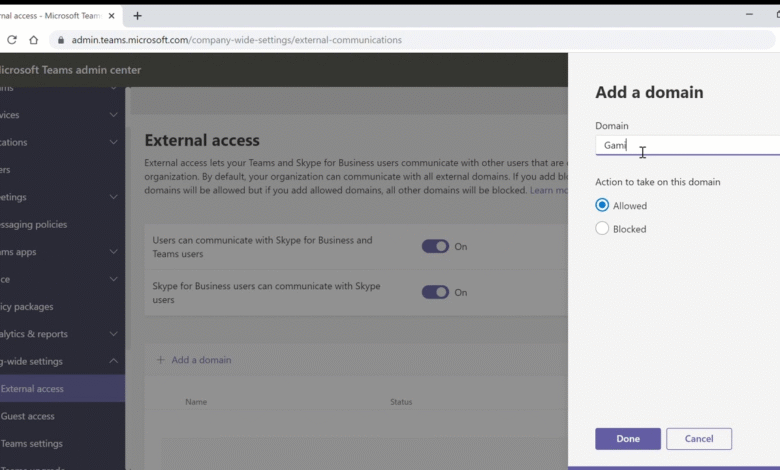The width and height of the screenshot is (780, 470).
Task: Collapse Org-wide settings chevron
Action: click(113, 361)
